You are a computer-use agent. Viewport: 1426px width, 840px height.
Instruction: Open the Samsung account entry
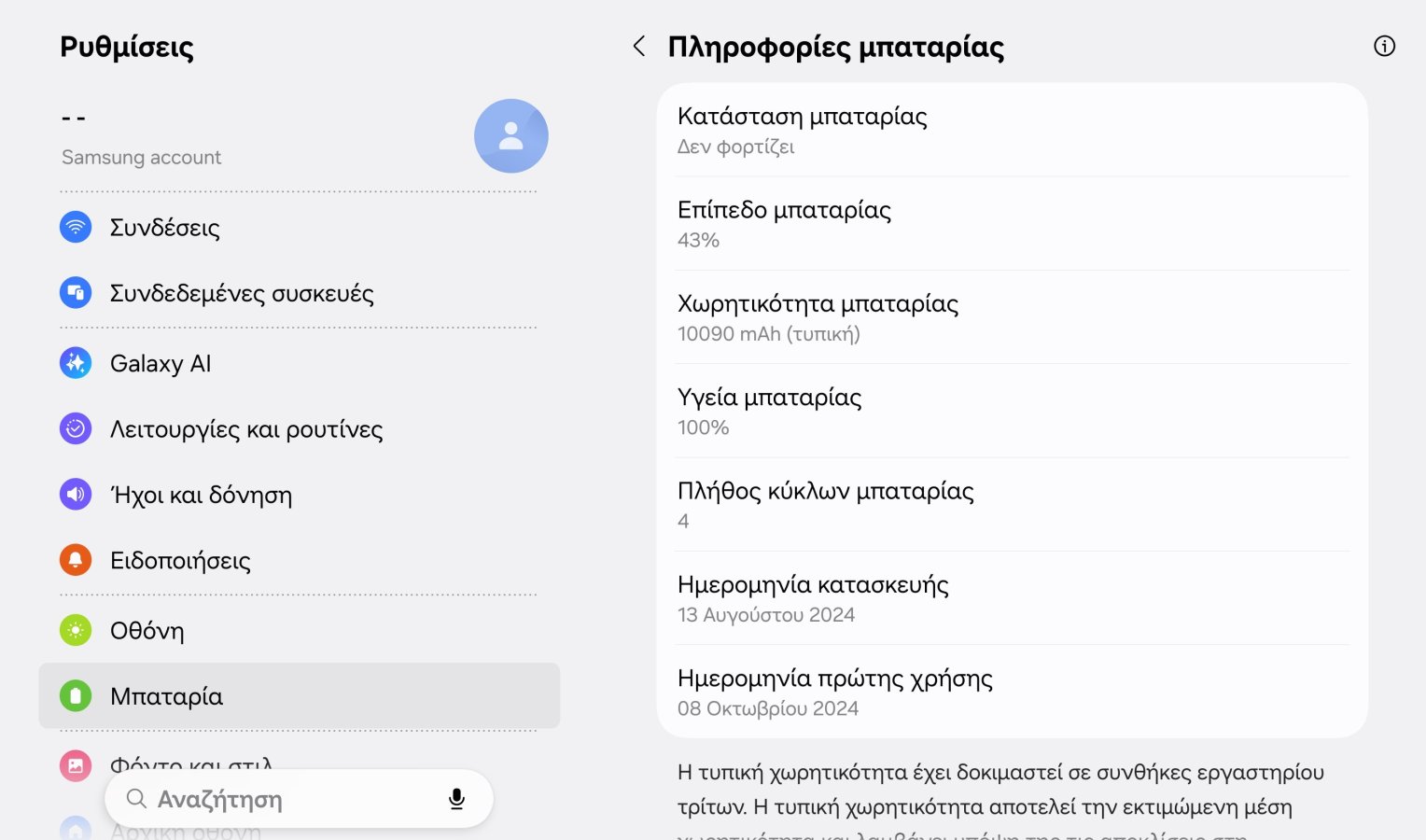tap(299, 136)
